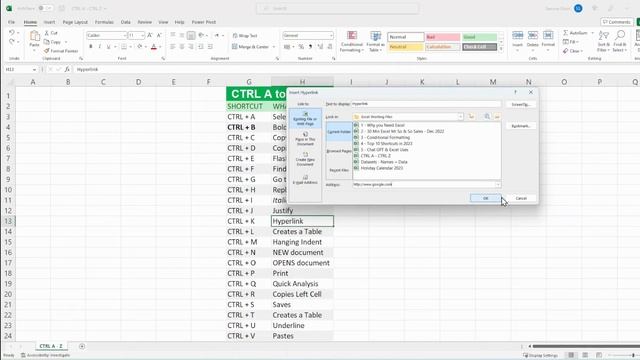640x360 pixels.
Task: Select the Format Painter brush
Action: pos(47,51)
